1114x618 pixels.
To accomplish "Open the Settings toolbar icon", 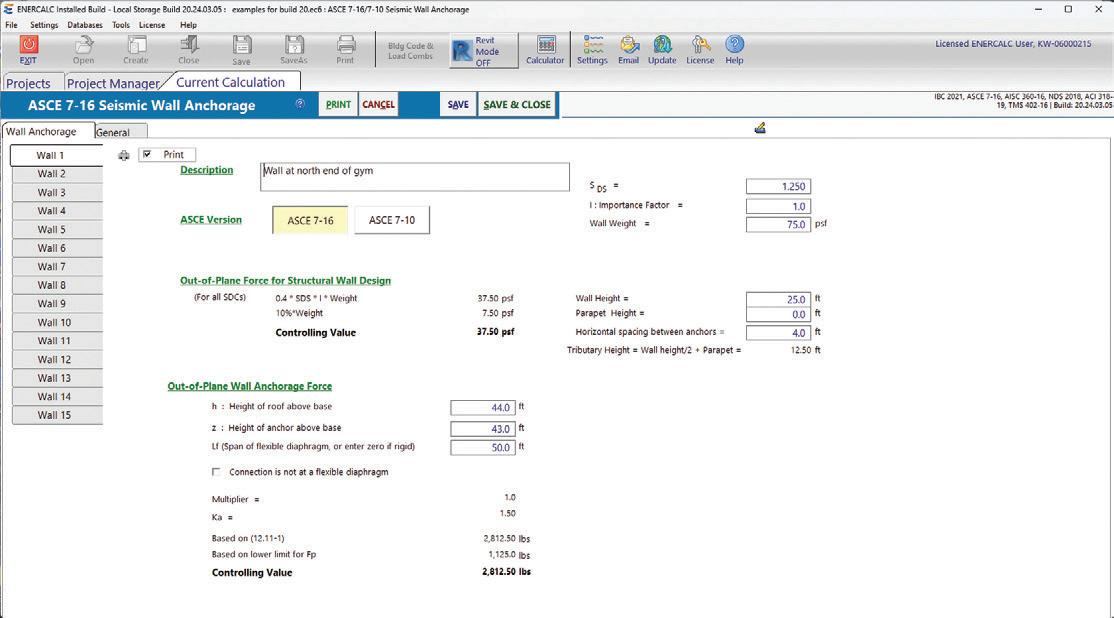I will tap(592, 50).
